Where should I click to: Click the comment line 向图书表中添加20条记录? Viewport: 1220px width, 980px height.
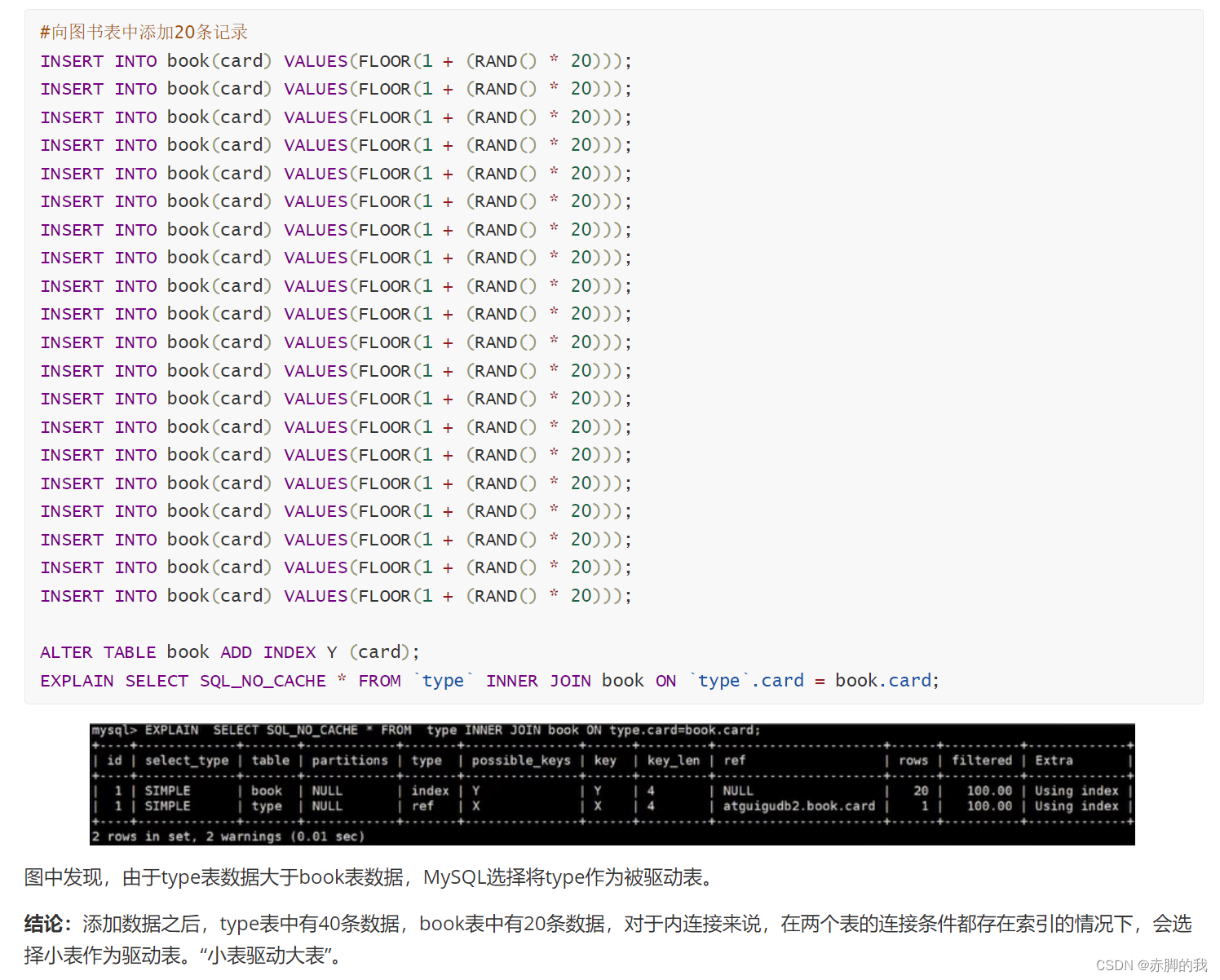pyautogui.click(x=144, y=33)
